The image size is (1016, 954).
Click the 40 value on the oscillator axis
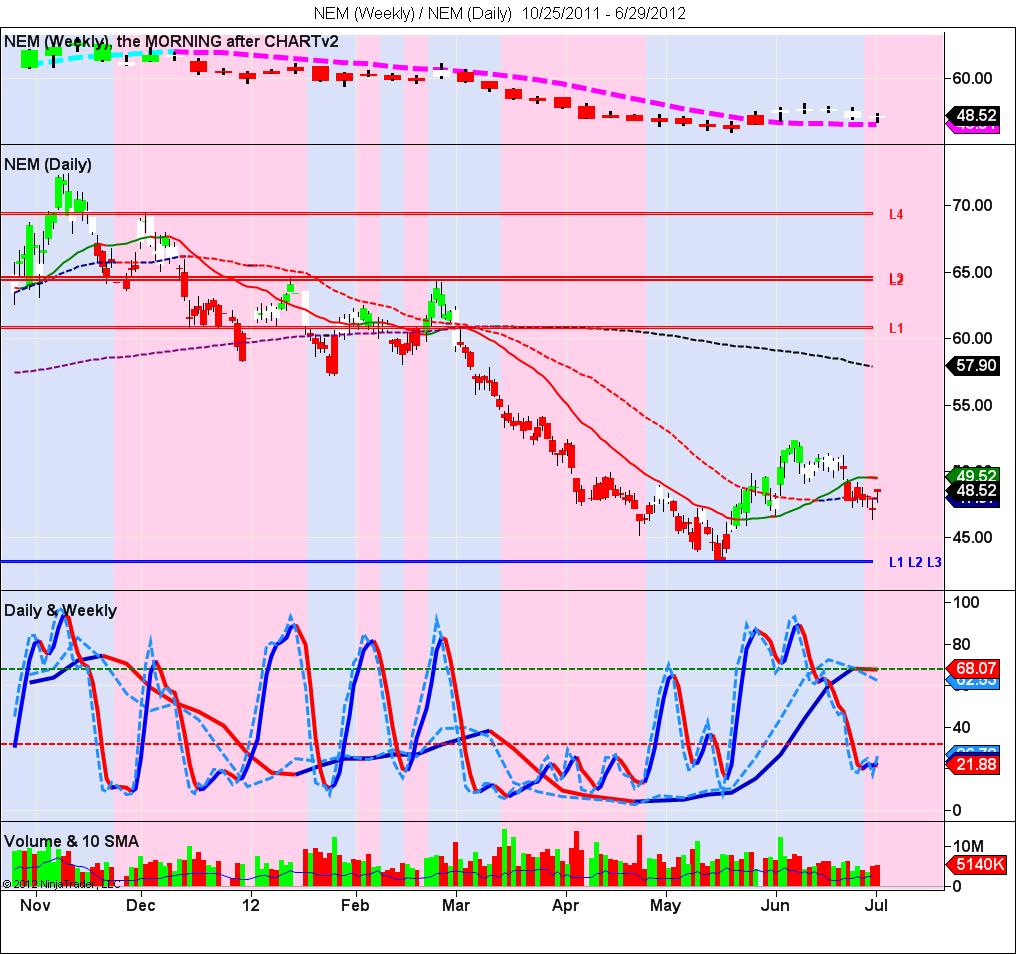(x=962, y=727)
